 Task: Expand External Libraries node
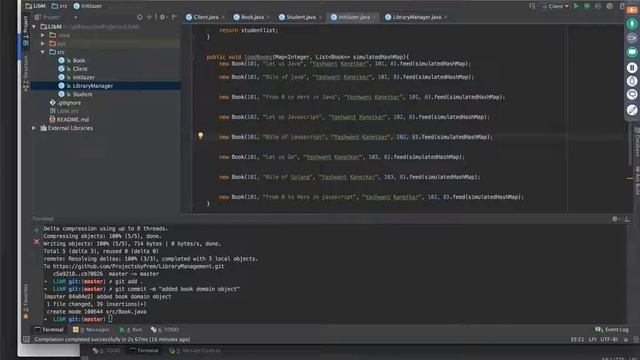tap(34, 128)
